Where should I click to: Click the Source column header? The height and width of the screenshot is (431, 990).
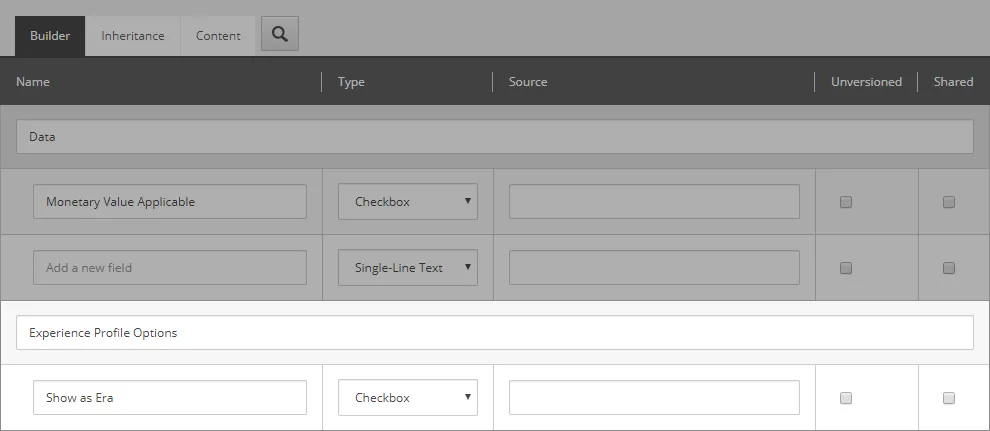point(528,82)
